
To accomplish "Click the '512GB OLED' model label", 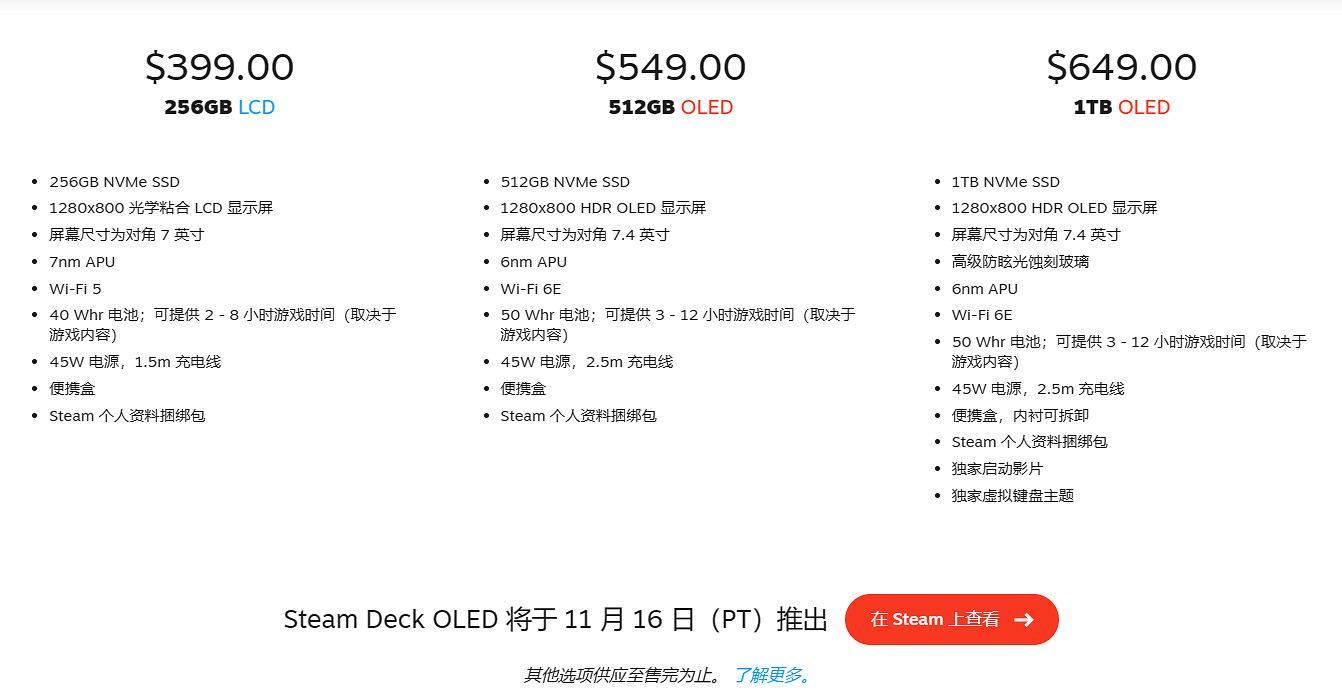I will [x=670, y=107].
